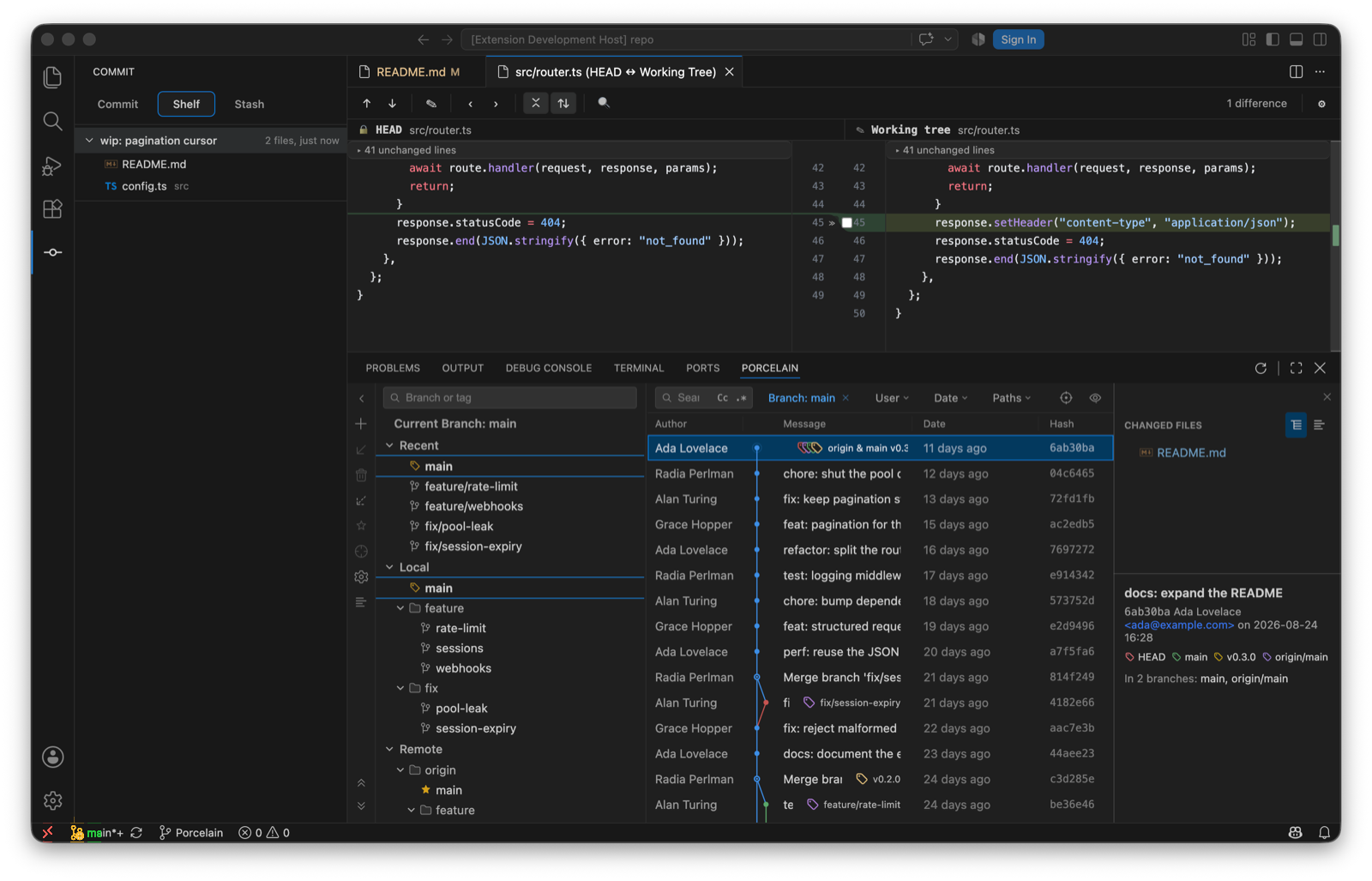Viewport: 1372px width, 881px height.
Task: Click the new branch plus icon
Action: [361, 424]
